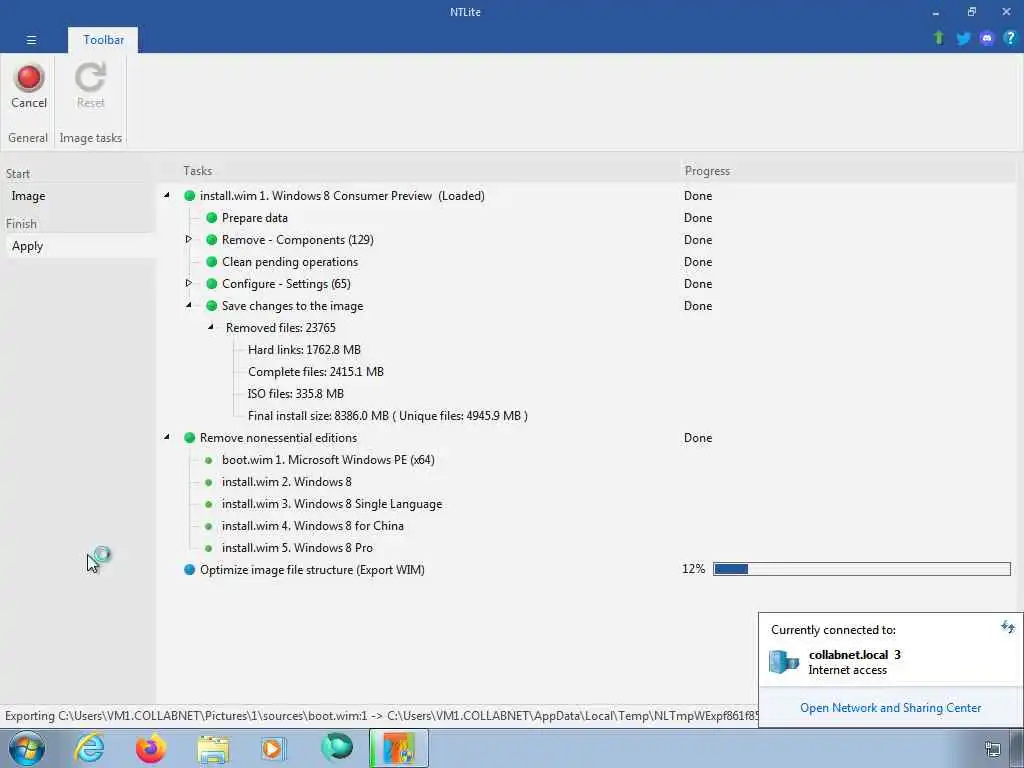Click the install.wim 5 Pro bullet dot
The image size is (1024, 768).
click(208, 549)
